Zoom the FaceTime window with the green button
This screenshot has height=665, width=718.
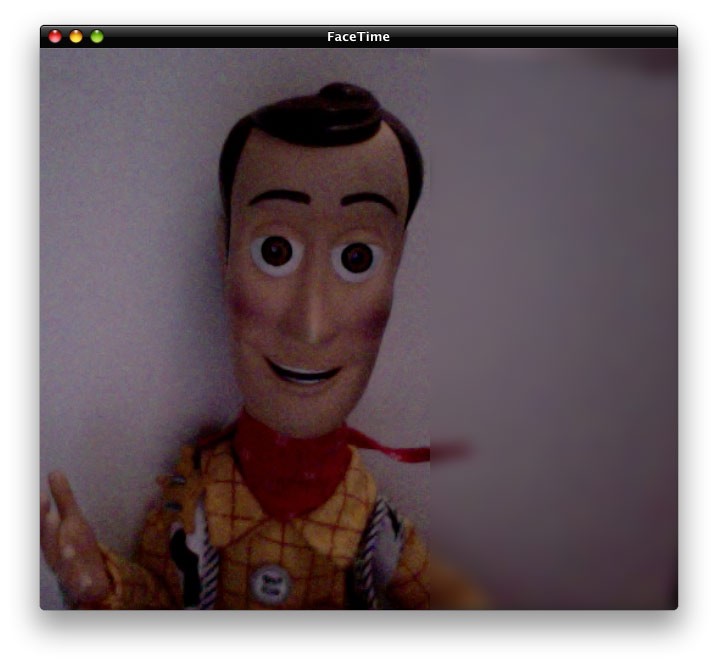click(x=97, y=36)
